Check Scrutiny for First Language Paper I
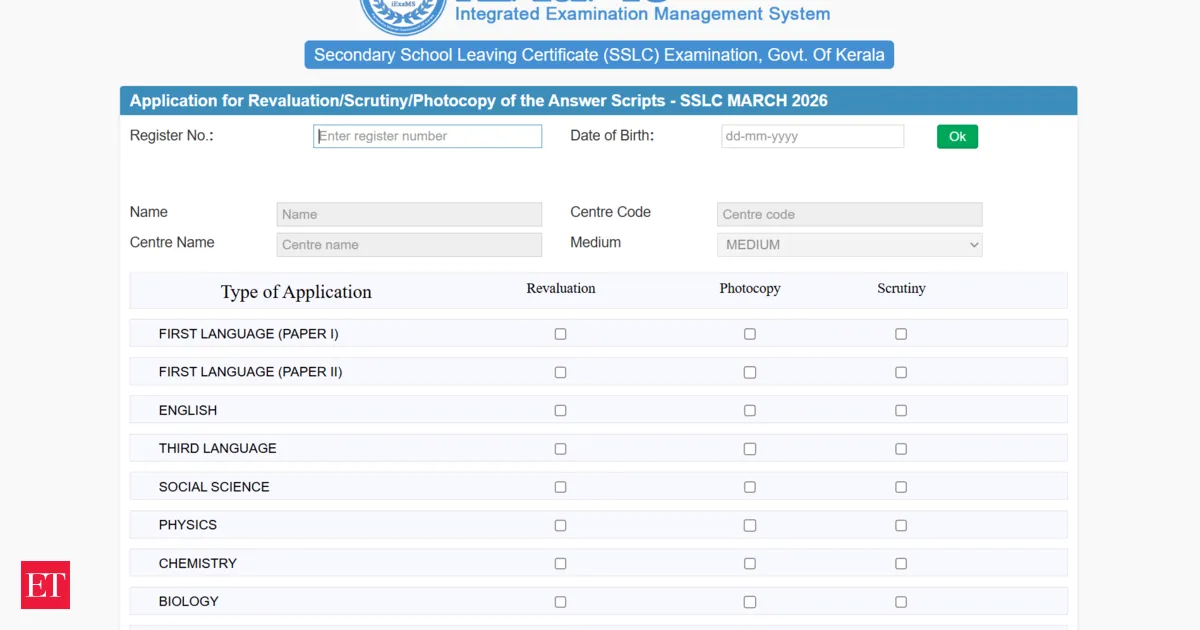 coord(901,334)
